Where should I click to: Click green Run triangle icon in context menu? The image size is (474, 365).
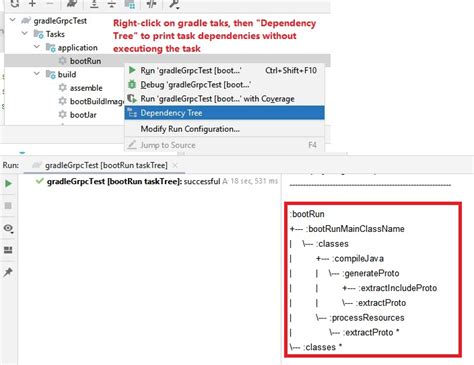pyautogui.click(x=132, y=70)
